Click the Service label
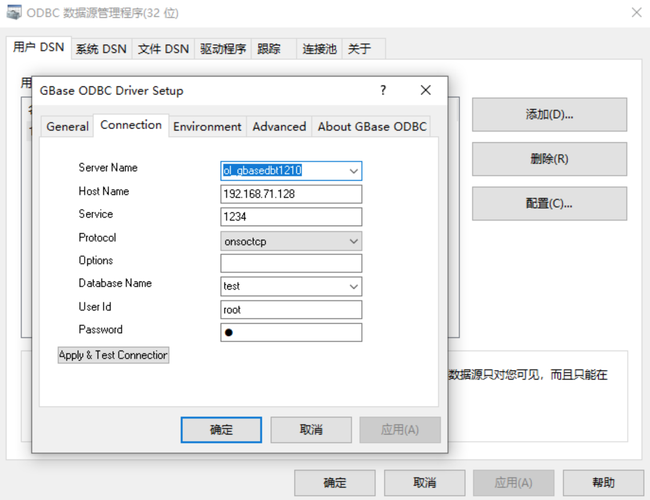Screen dimensions: 650x500 point(96,214)
